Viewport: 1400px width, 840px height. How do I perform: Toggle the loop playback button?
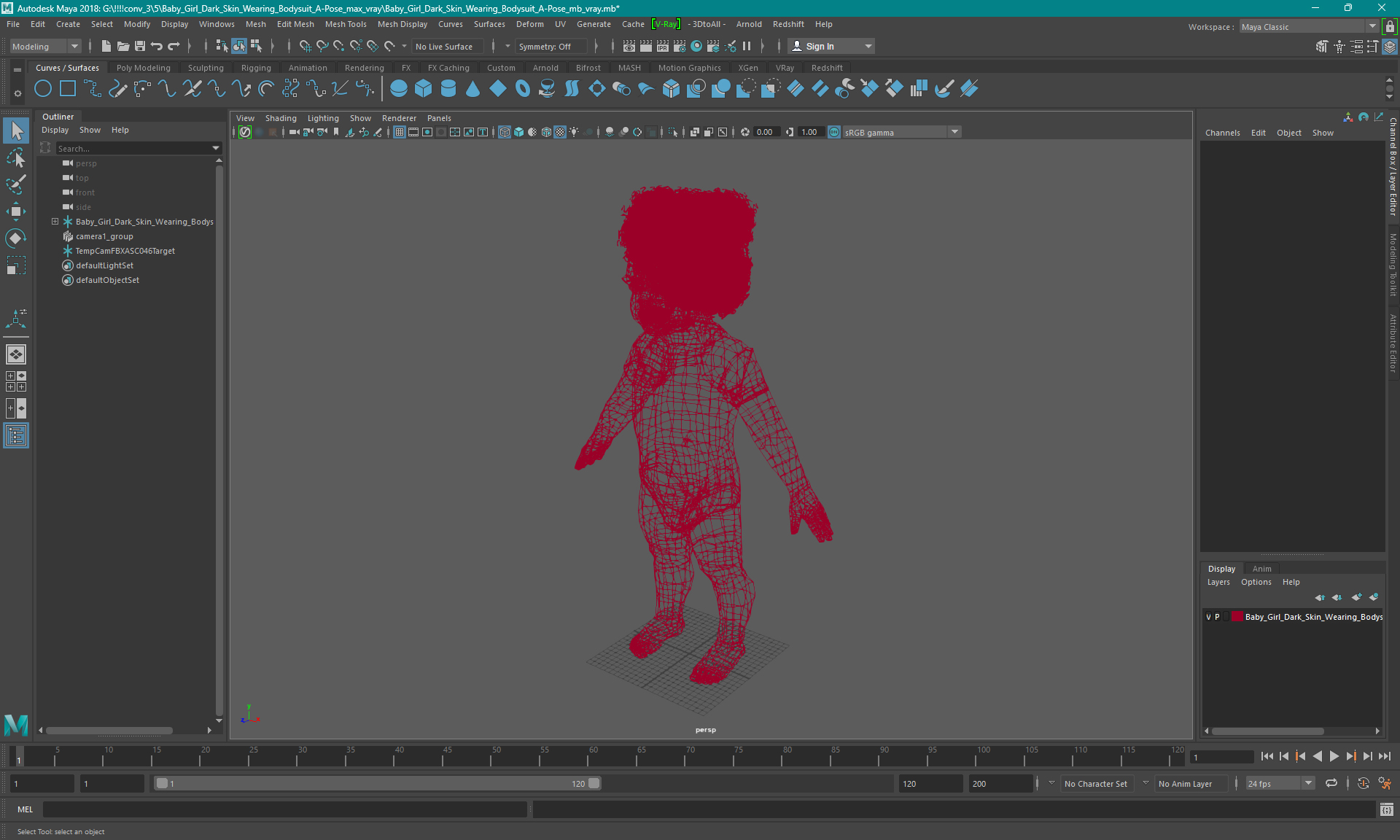point(1331,783)
